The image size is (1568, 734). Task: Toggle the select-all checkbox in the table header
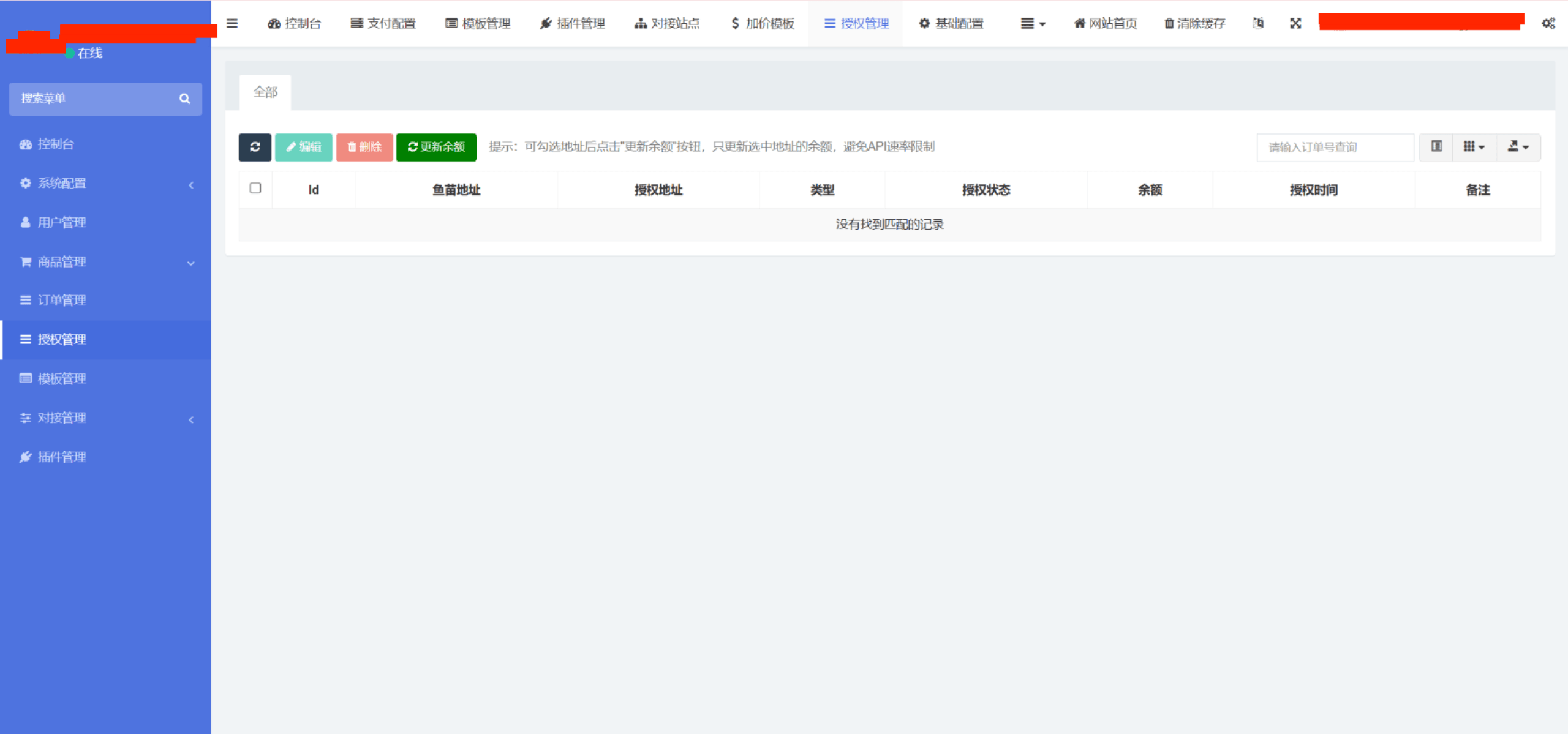[x=255, y=189]
